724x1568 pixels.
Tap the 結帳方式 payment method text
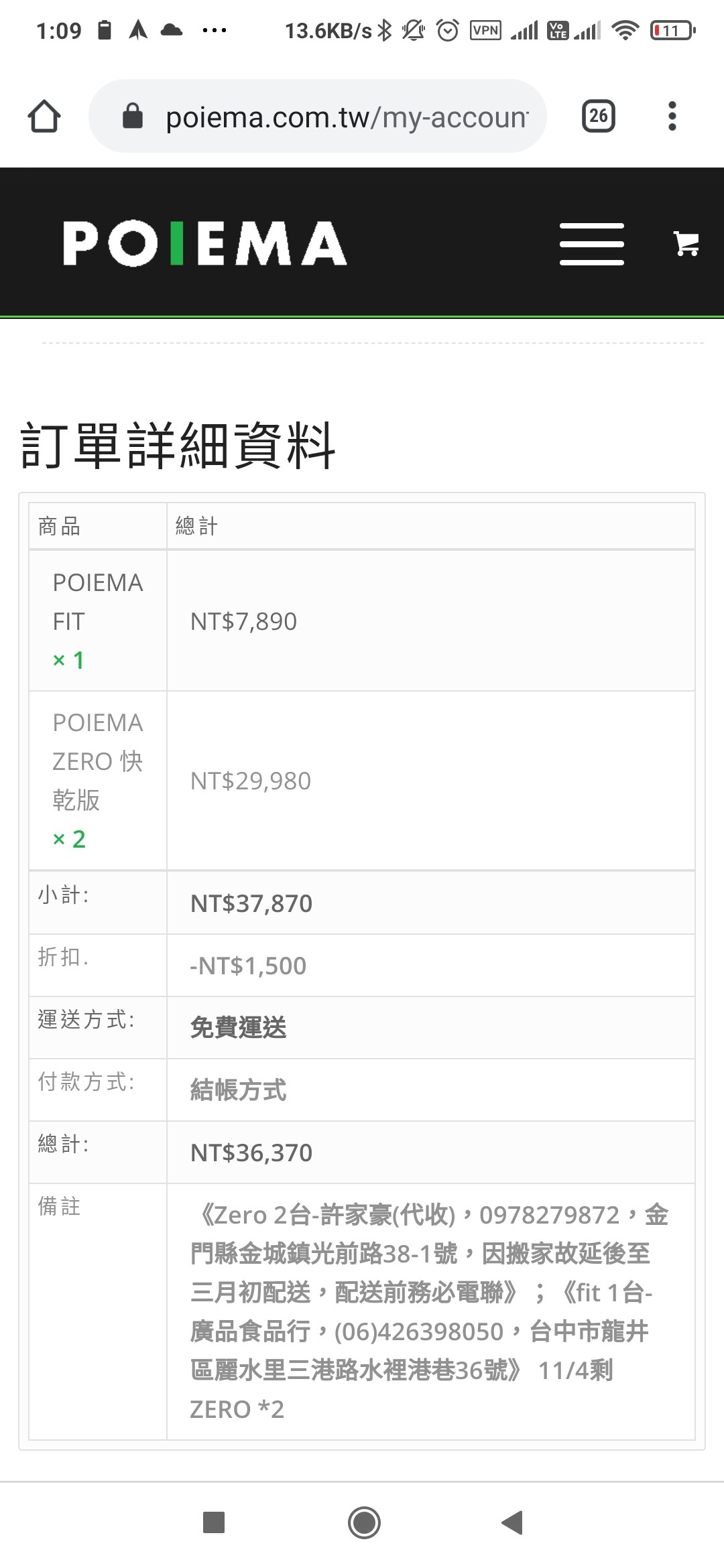[x=239, y=1090]
